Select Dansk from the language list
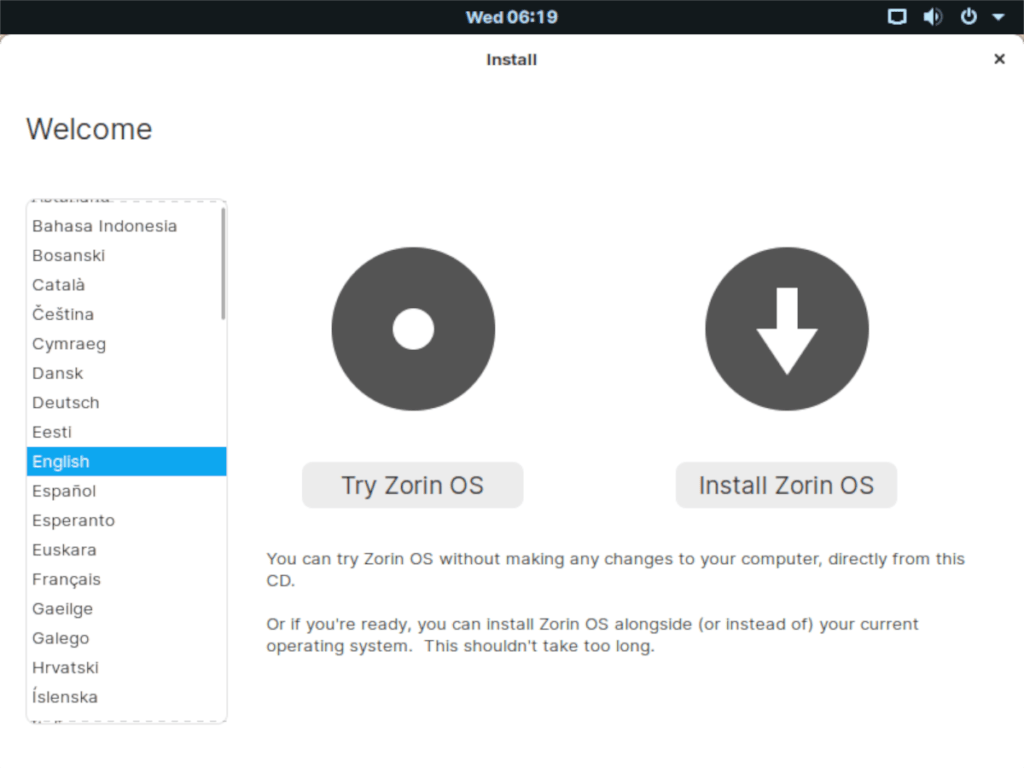 [57, 373]
